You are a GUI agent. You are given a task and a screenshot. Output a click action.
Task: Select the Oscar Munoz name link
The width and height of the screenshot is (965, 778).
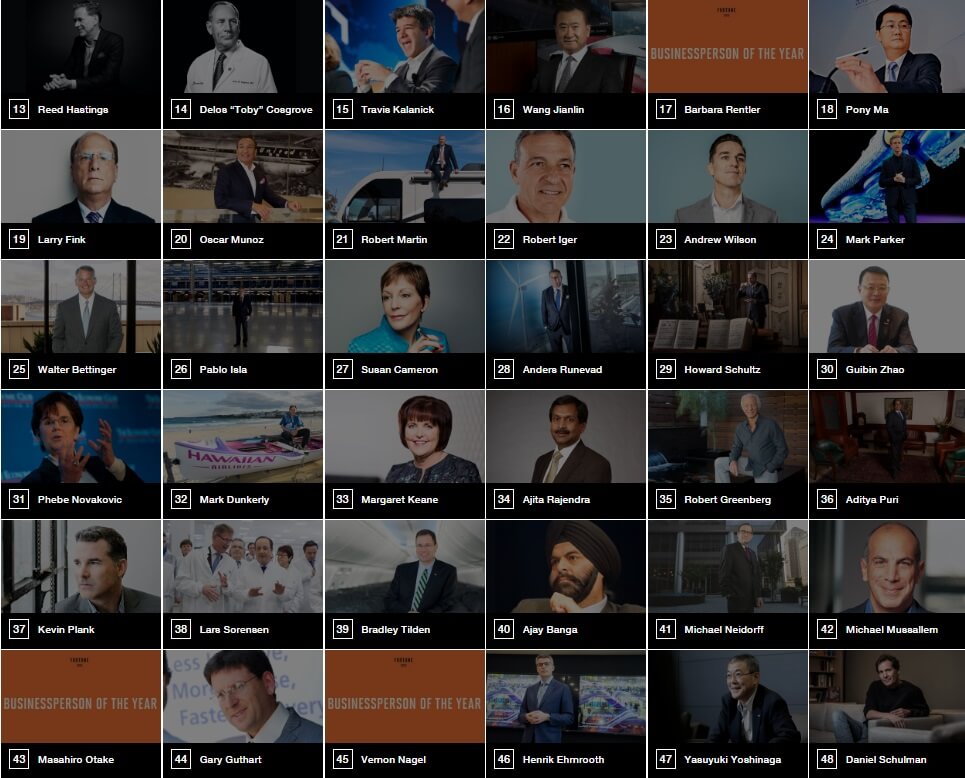point(231,239)
